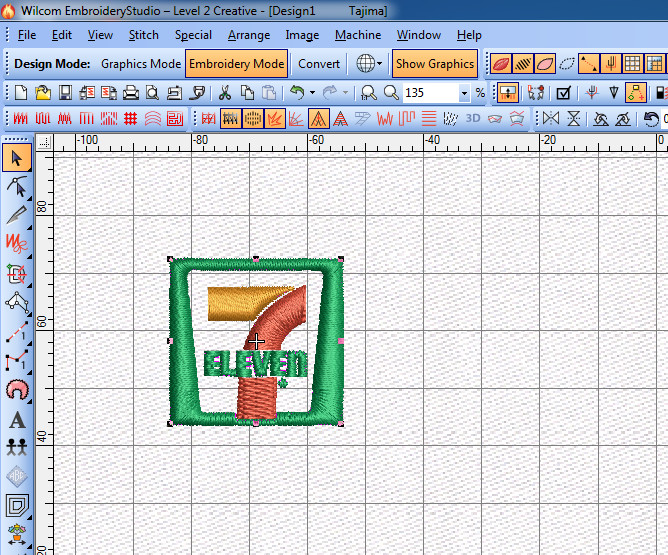The image size is (668, 555).
Task: Open the Arrange menu
Action: 249,35
